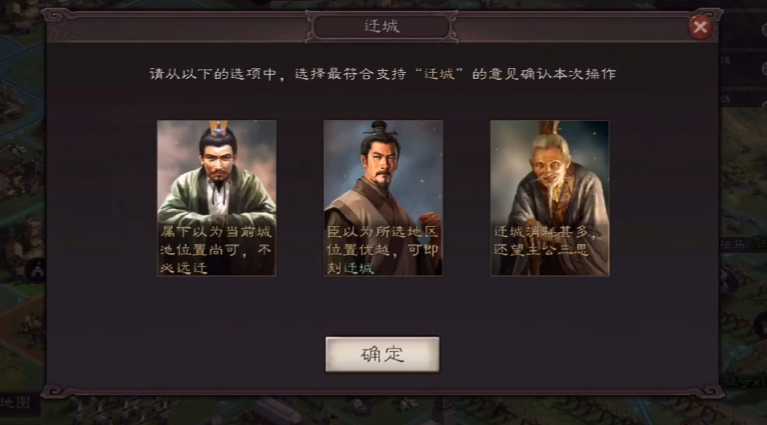Click the dimmed label on right map edge
The height and width of the screenshot is (425, 767).
pos(735,244)
